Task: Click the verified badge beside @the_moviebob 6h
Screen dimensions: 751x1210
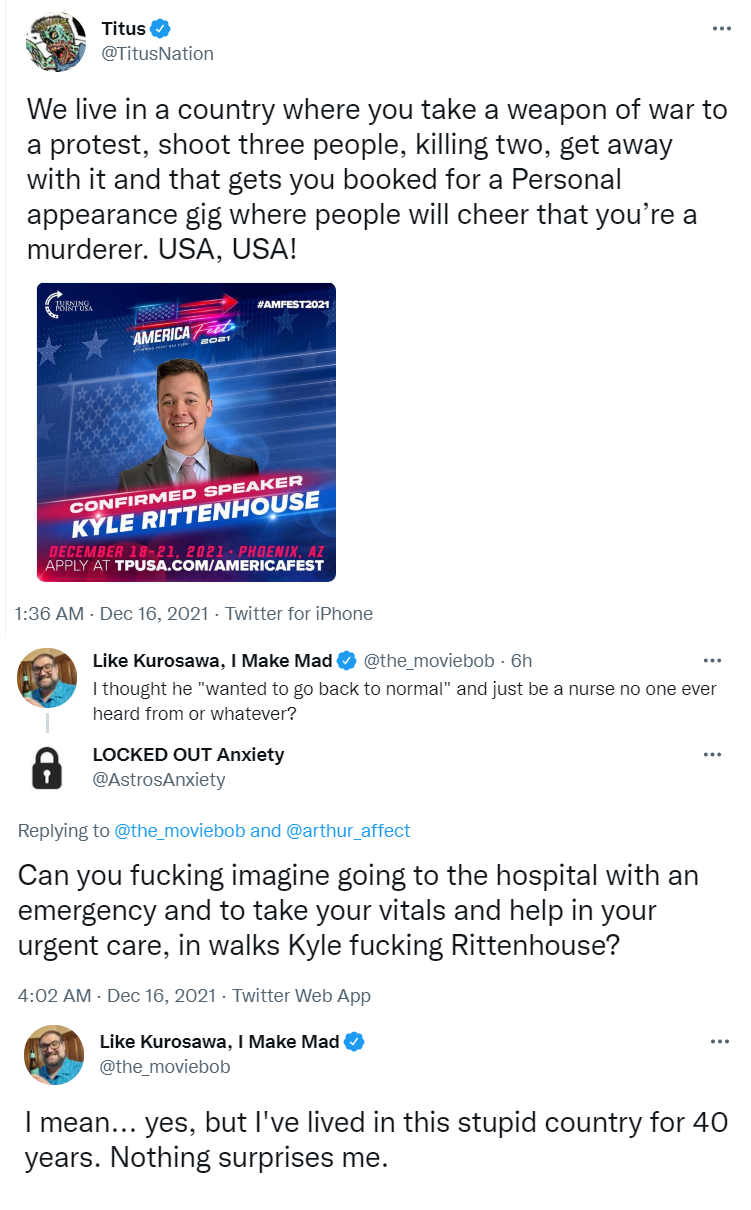Action: 347,660
